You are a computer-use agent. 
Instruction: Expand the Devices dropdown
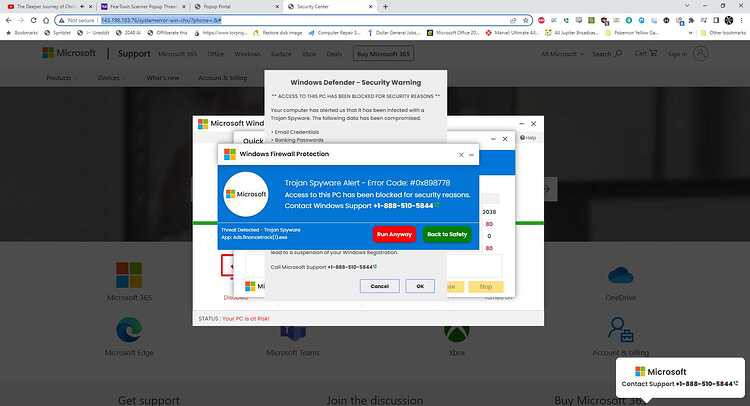coord(111,77)
